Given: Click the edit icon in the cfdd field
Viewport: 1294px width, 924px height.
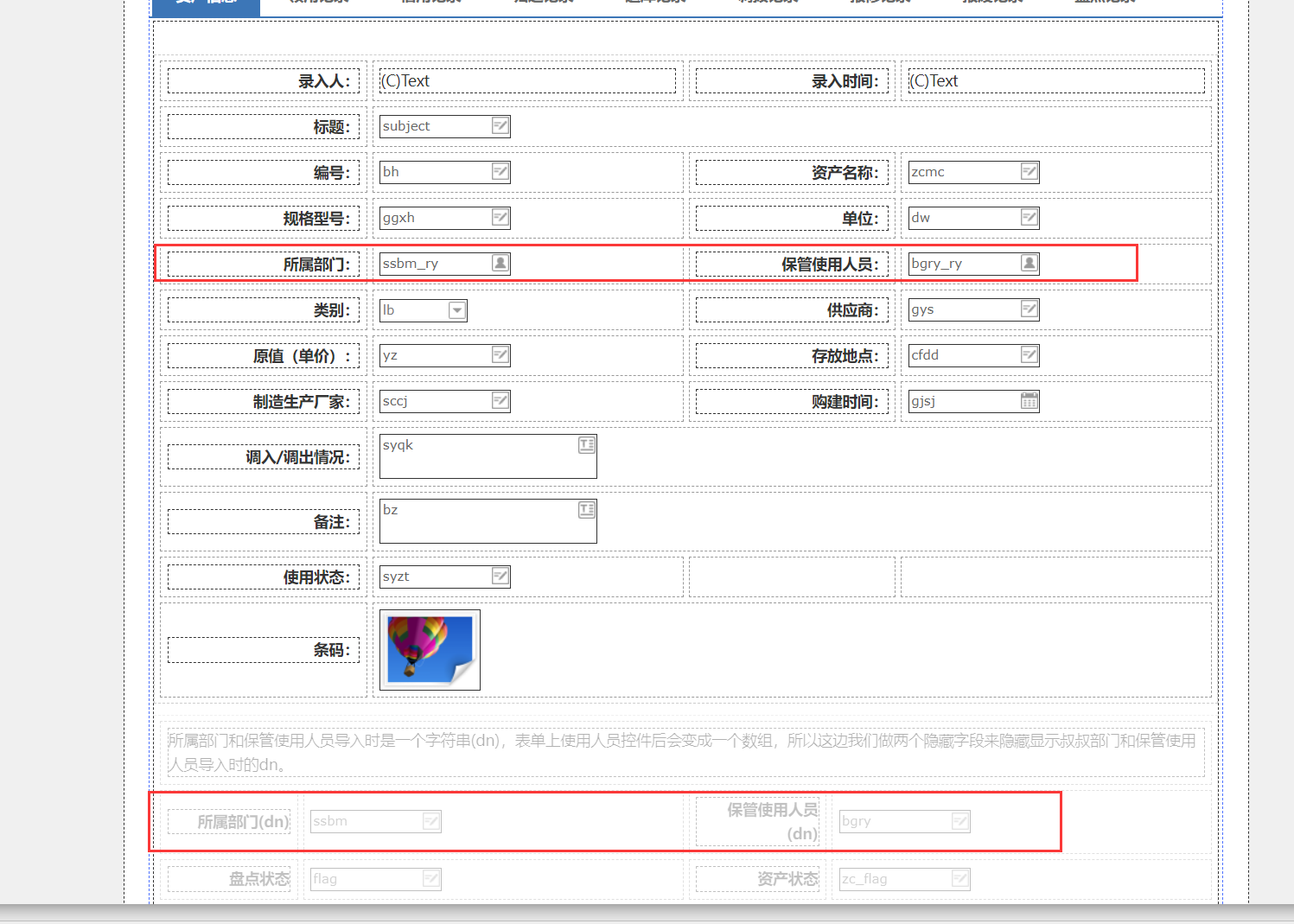Looking at the screenshot, I should pyautogui.click(x=1029, y=355).
